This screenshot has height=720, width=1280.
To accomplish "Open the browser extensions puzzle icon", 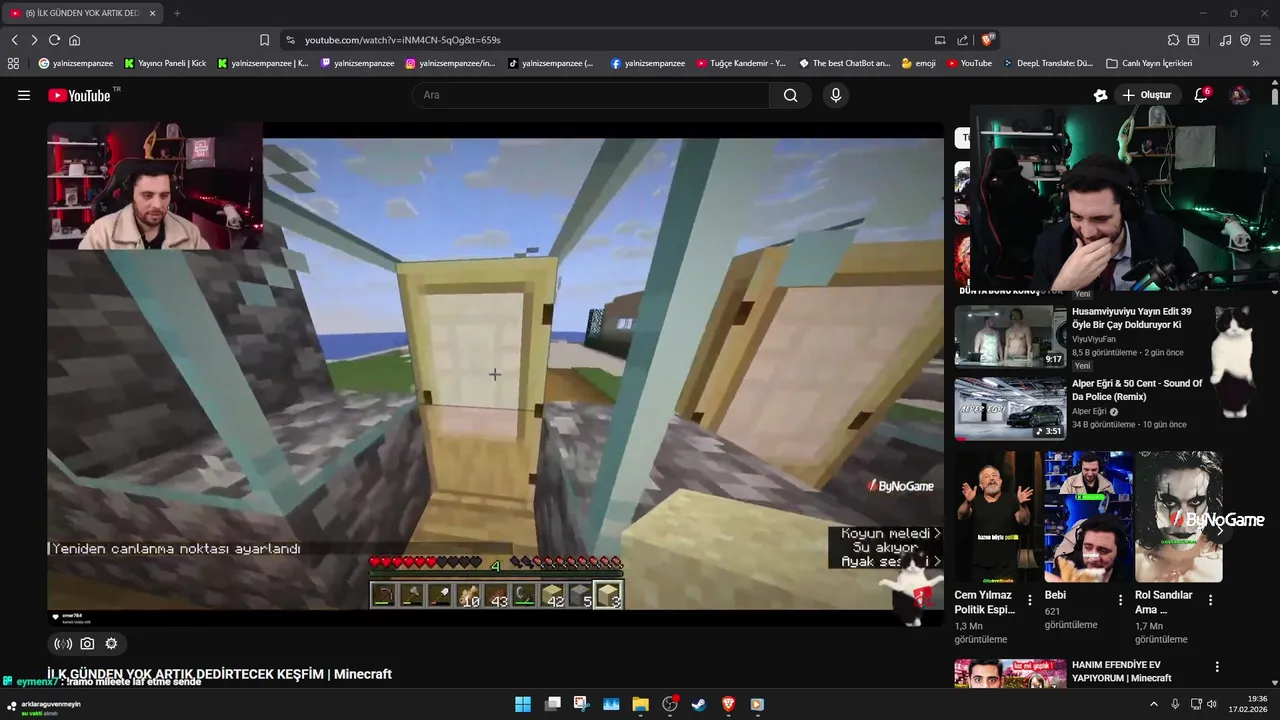I will 1173,40.
